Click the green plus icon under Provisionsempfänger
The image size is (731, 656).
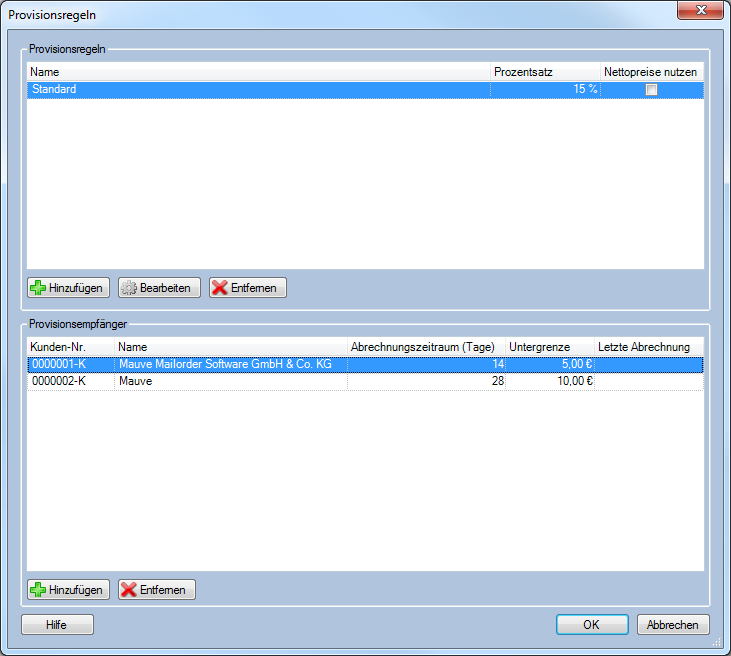(x=38, y=590)
